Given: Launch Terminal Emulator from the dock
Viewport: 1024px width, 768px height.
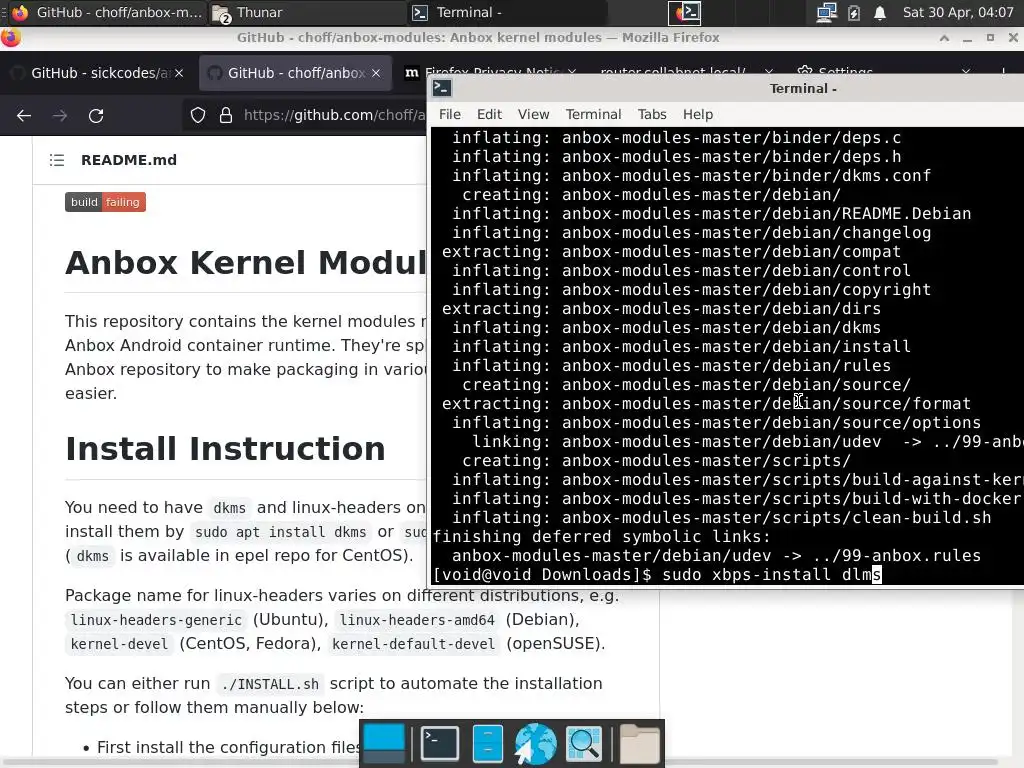Looking at the screenshot, I should (440, 743).
